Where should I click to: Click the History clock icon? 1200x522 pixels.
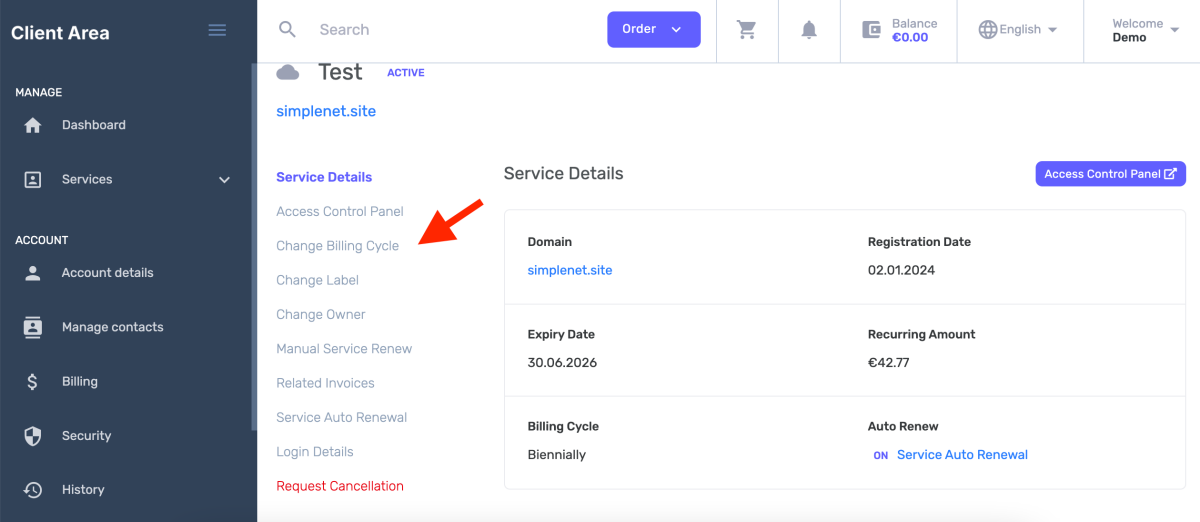click(33, 490)
